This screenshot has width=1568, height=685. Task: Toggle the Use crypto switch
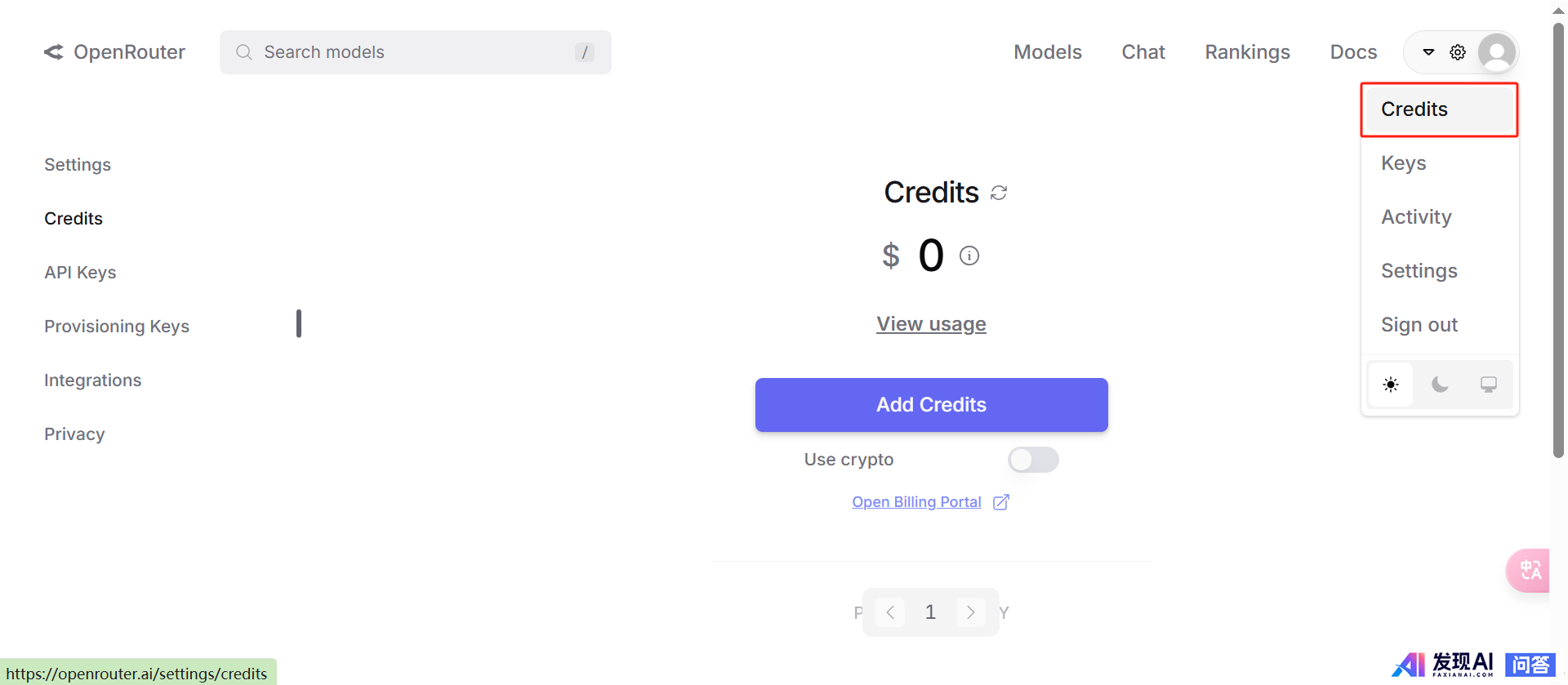click(1033, 460)
